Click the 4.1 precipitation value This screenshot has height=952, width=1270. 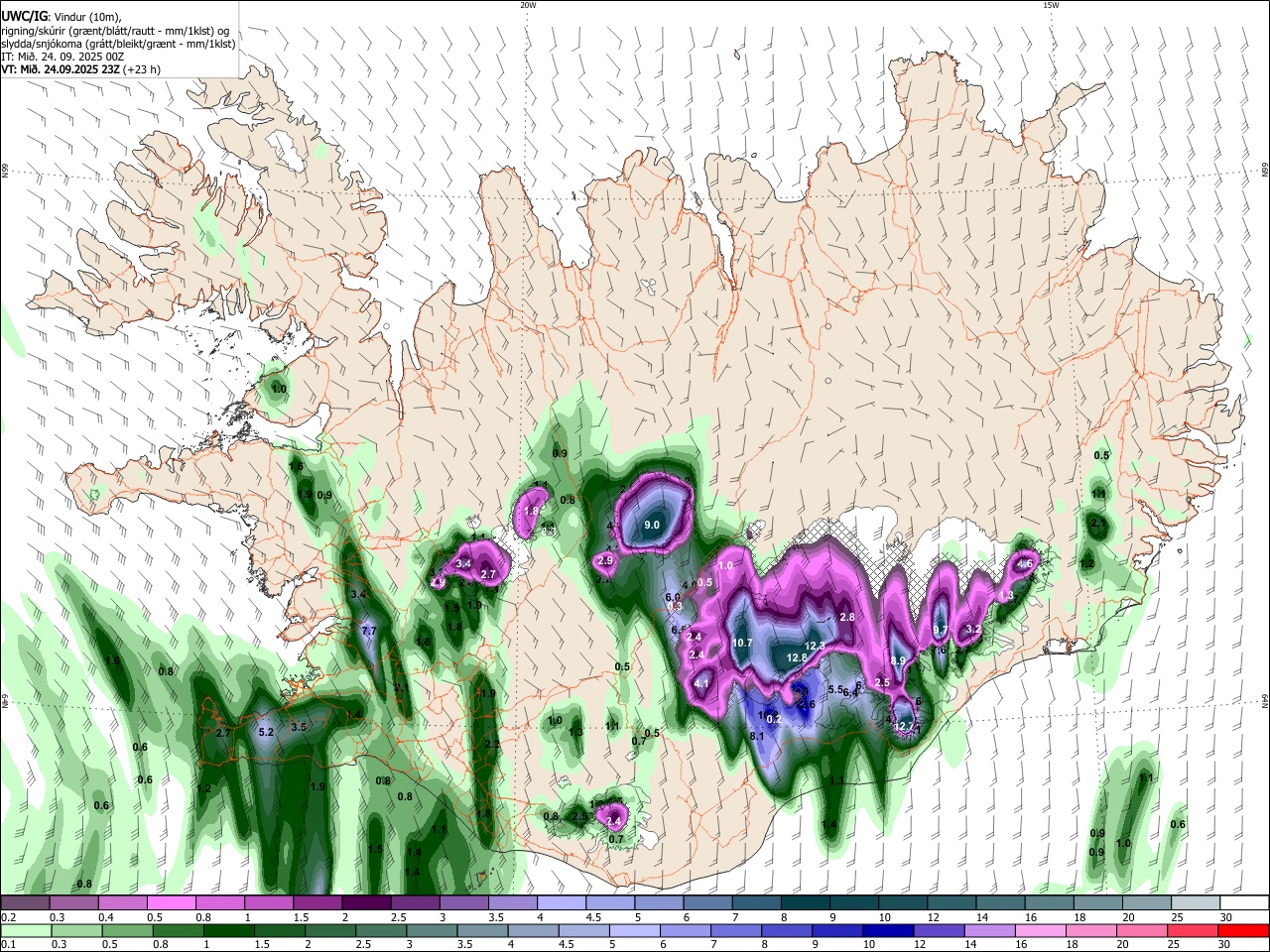pos(701,683)
